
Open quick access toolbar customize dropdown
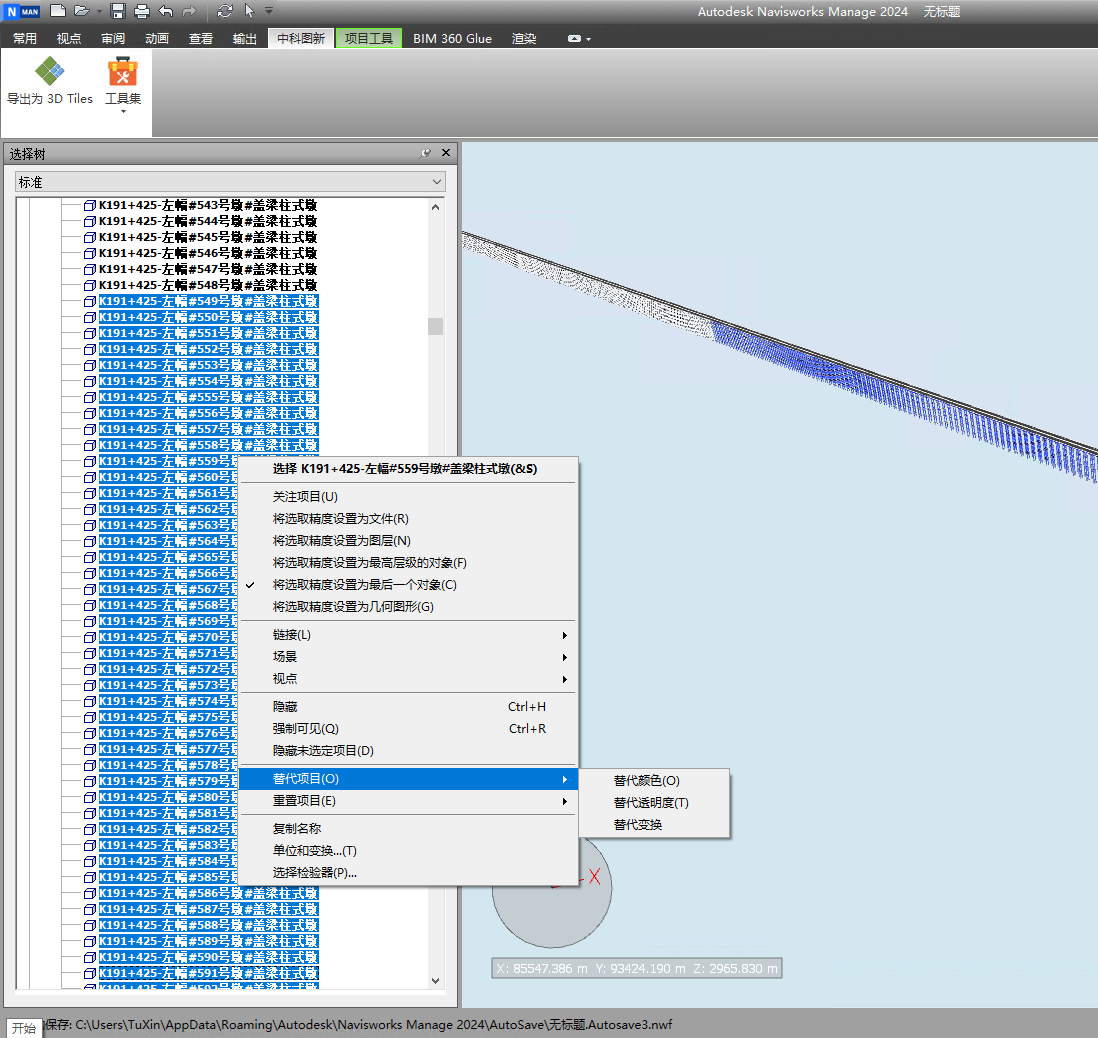[269, 11]
